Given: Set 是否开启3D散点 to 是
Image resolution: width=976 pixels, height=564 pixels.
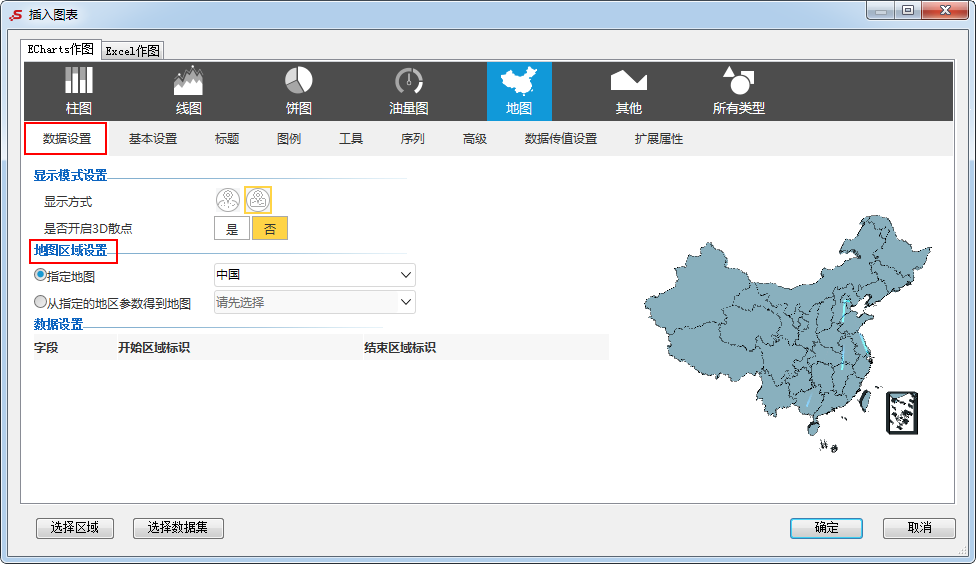Looking at the screenshot, I should (x=232, y=228).
